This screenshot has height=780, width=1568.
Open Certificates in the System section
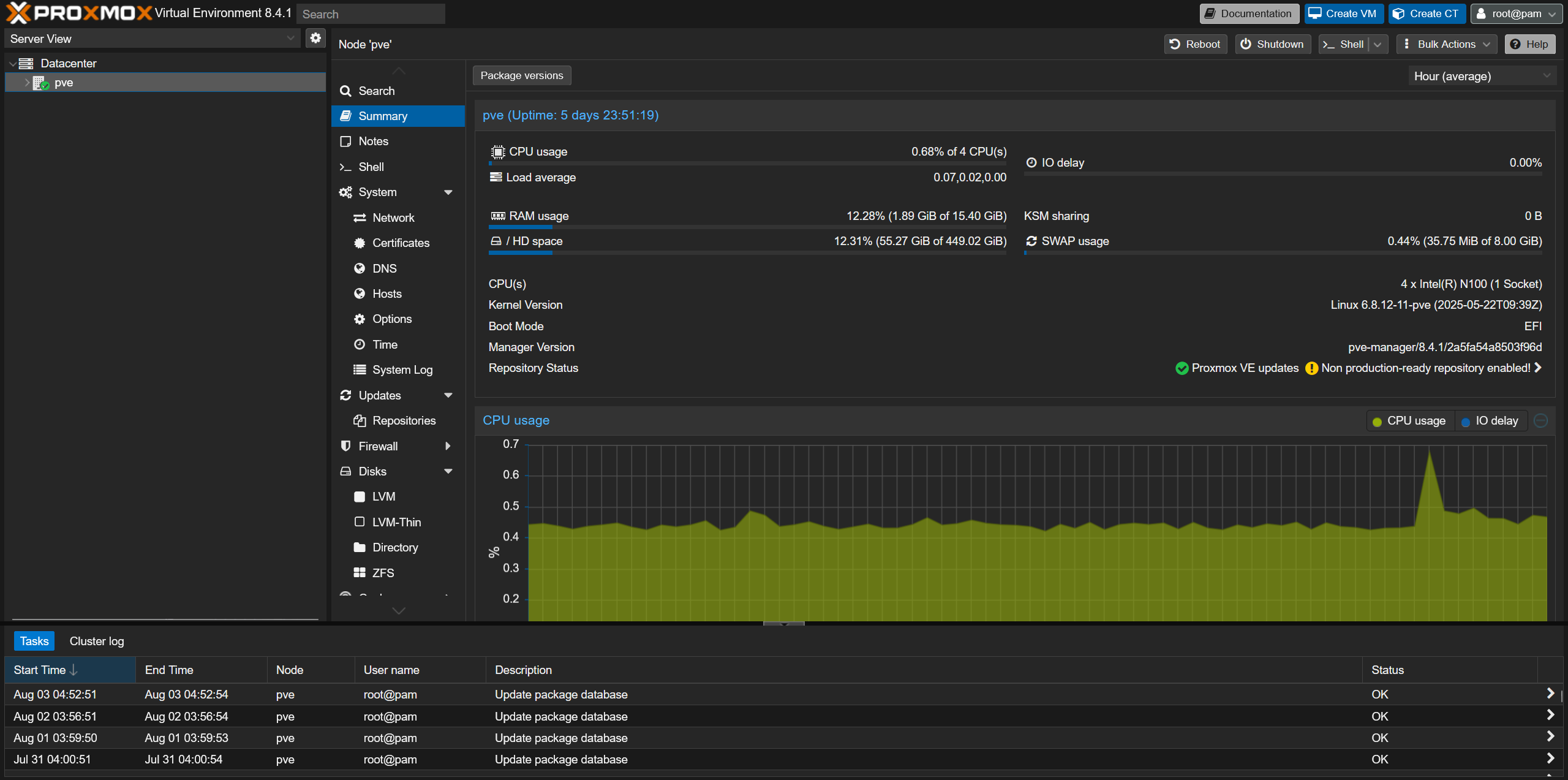point(401,243)
